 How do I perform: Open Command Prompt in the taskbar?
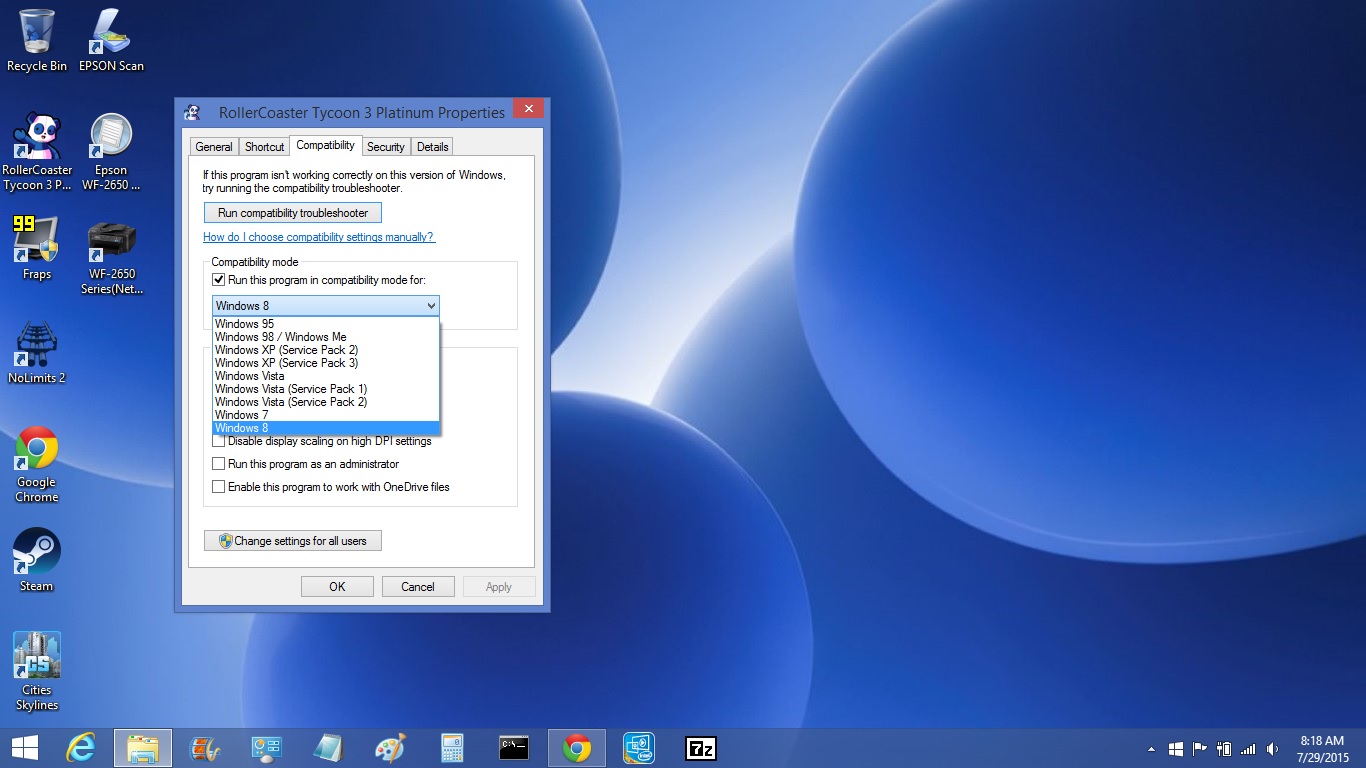tap(514, 748)
